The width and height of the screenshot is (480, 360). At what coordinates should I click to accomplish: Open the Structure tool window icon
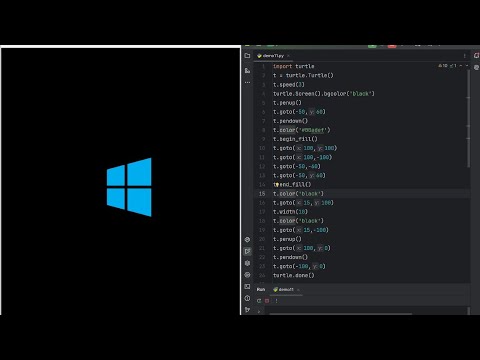click(x=247, y=70)
